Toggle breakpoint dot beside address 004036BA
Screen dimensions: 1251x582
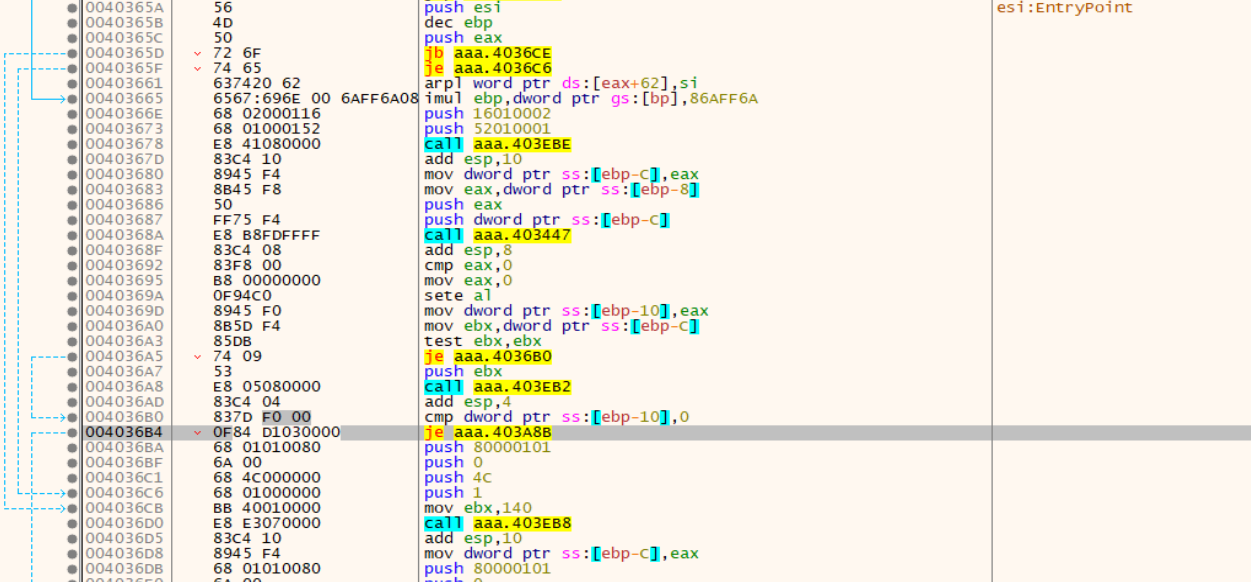pyautogui.click(x=72, y=447)
